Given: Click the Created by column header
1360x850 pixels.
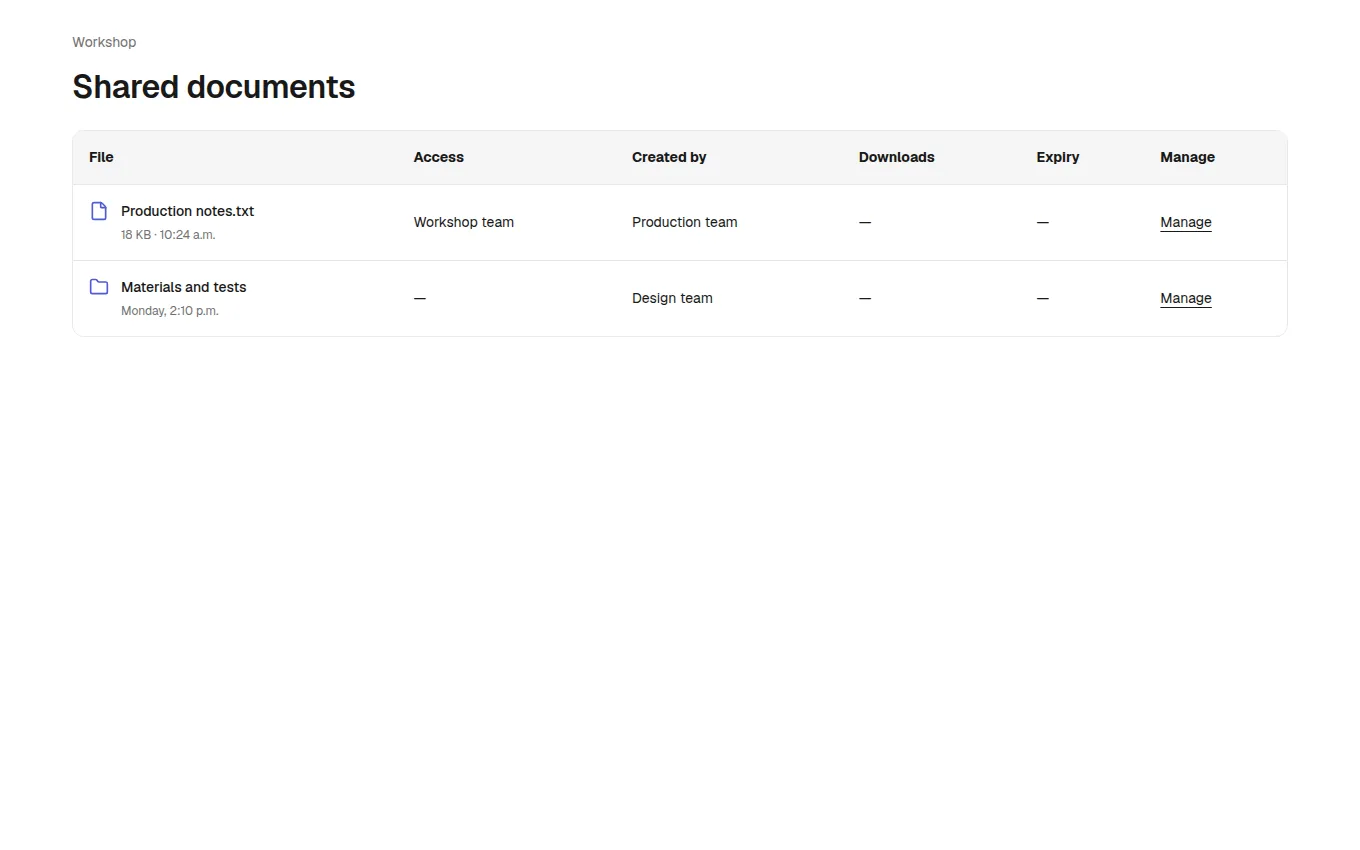Looking at the screenshot, I should click(x=669, y=157).
